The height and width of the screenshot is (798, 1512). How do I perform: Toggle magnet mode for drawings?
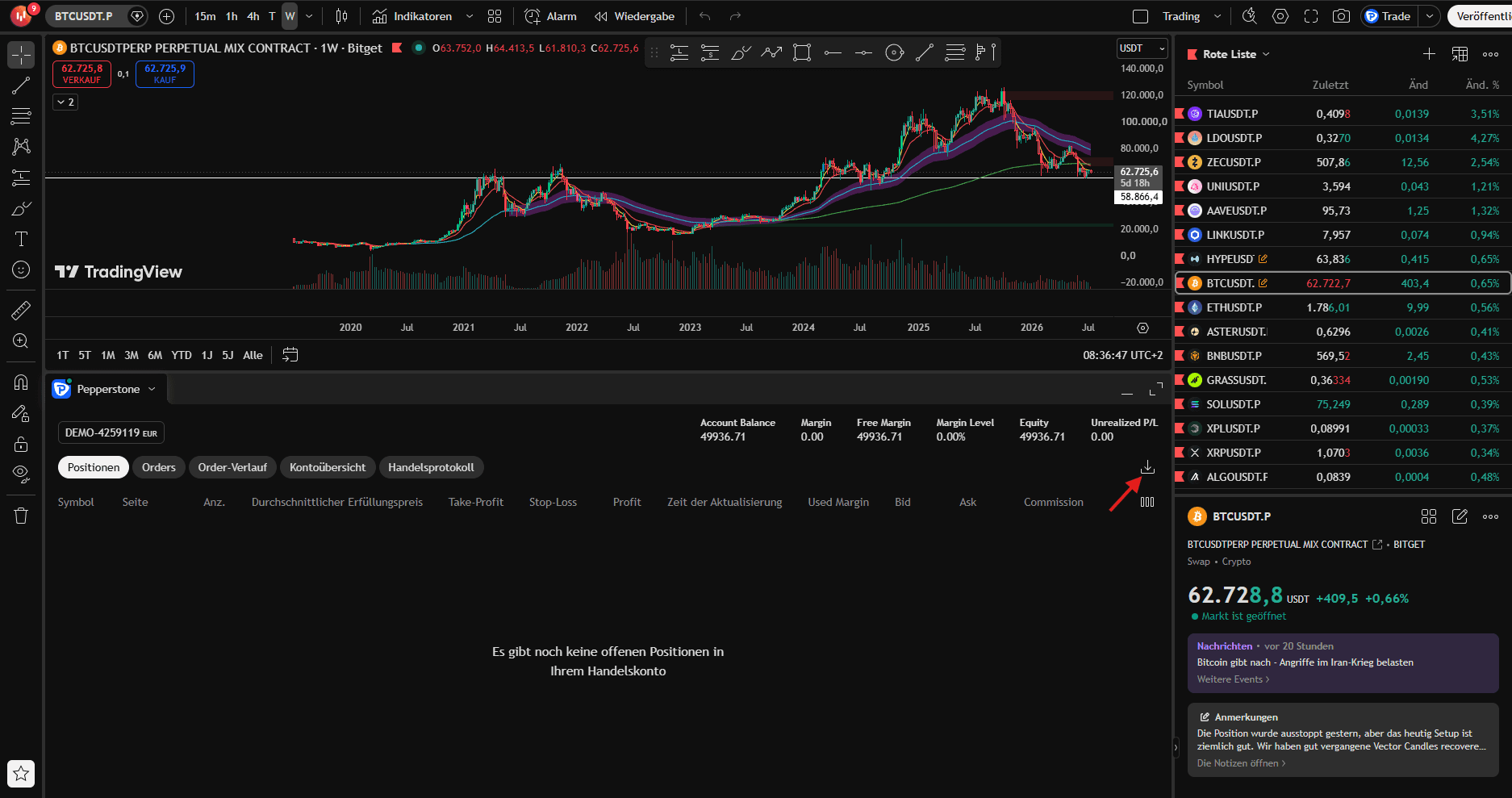click(21, 382)
